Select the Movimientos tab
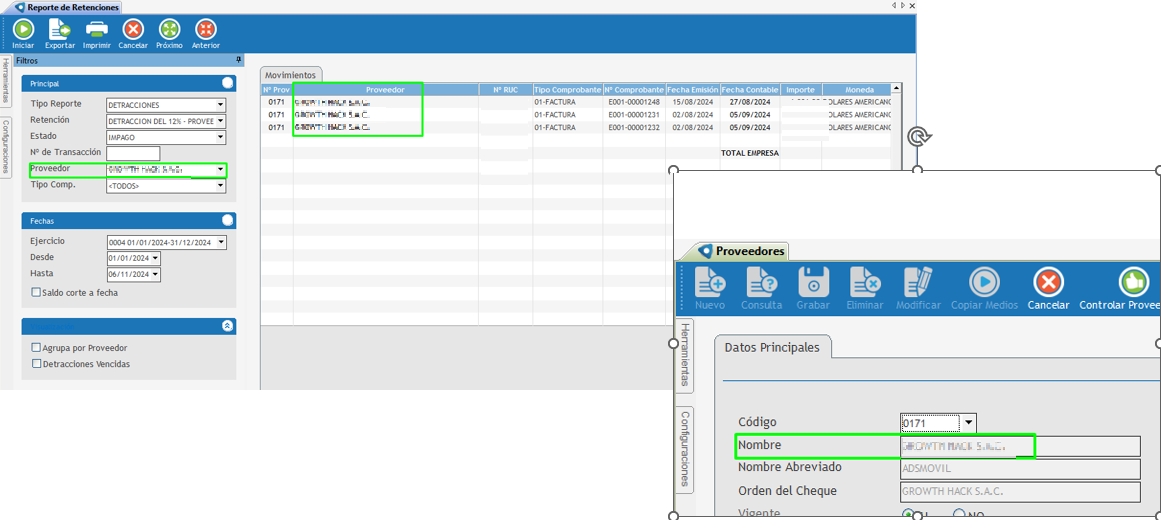This screenshot has width=1161, height=520. point(291,75)
